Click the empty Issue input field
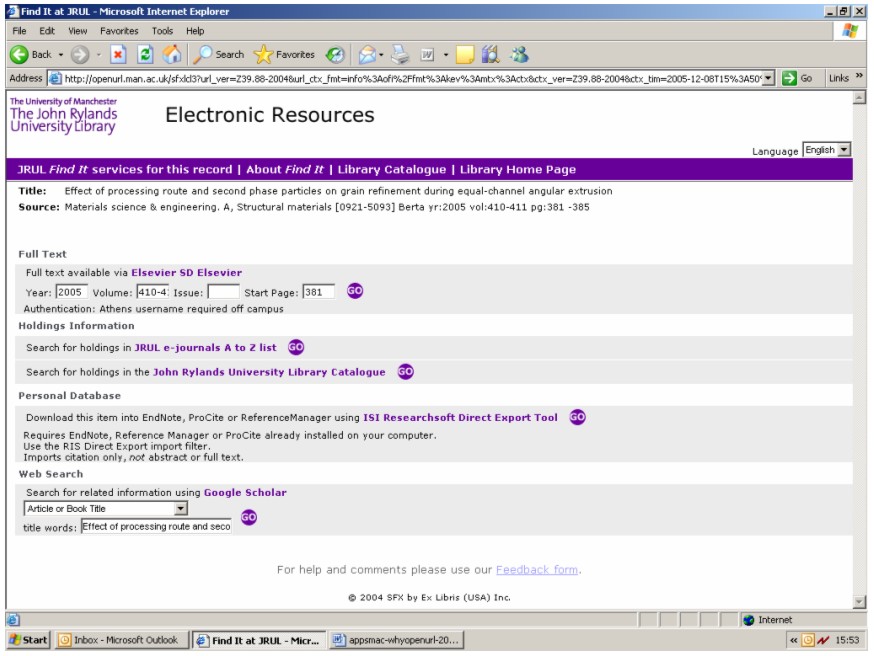The image size is (874, 656). 224,292
